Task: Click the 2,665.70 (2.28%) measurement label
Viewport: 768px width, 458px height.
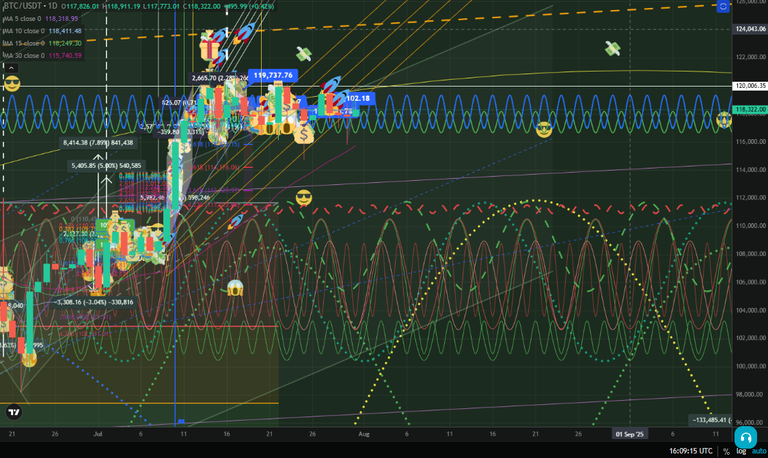Action: point(218,78)
